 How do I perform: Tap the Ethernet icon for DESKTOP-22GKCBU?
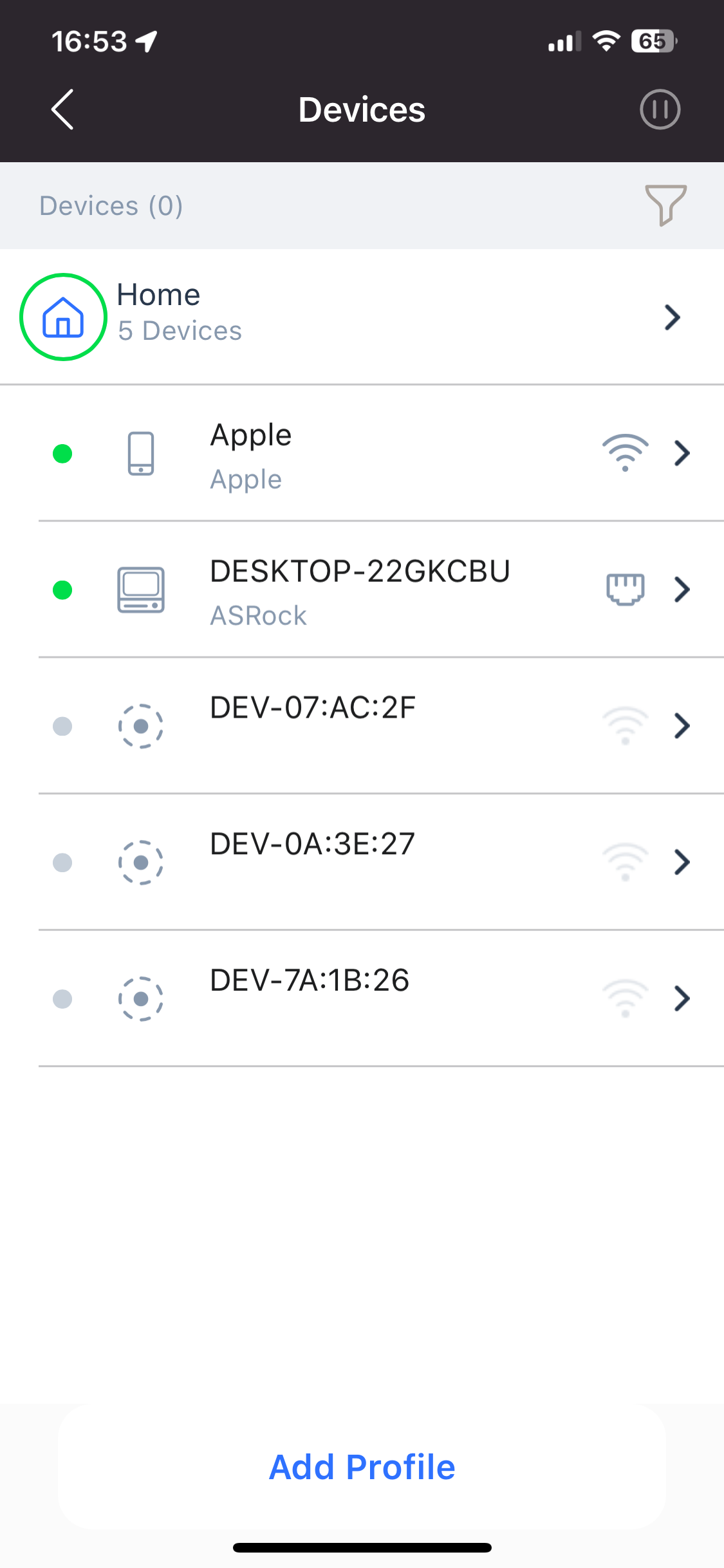point(625,589)
